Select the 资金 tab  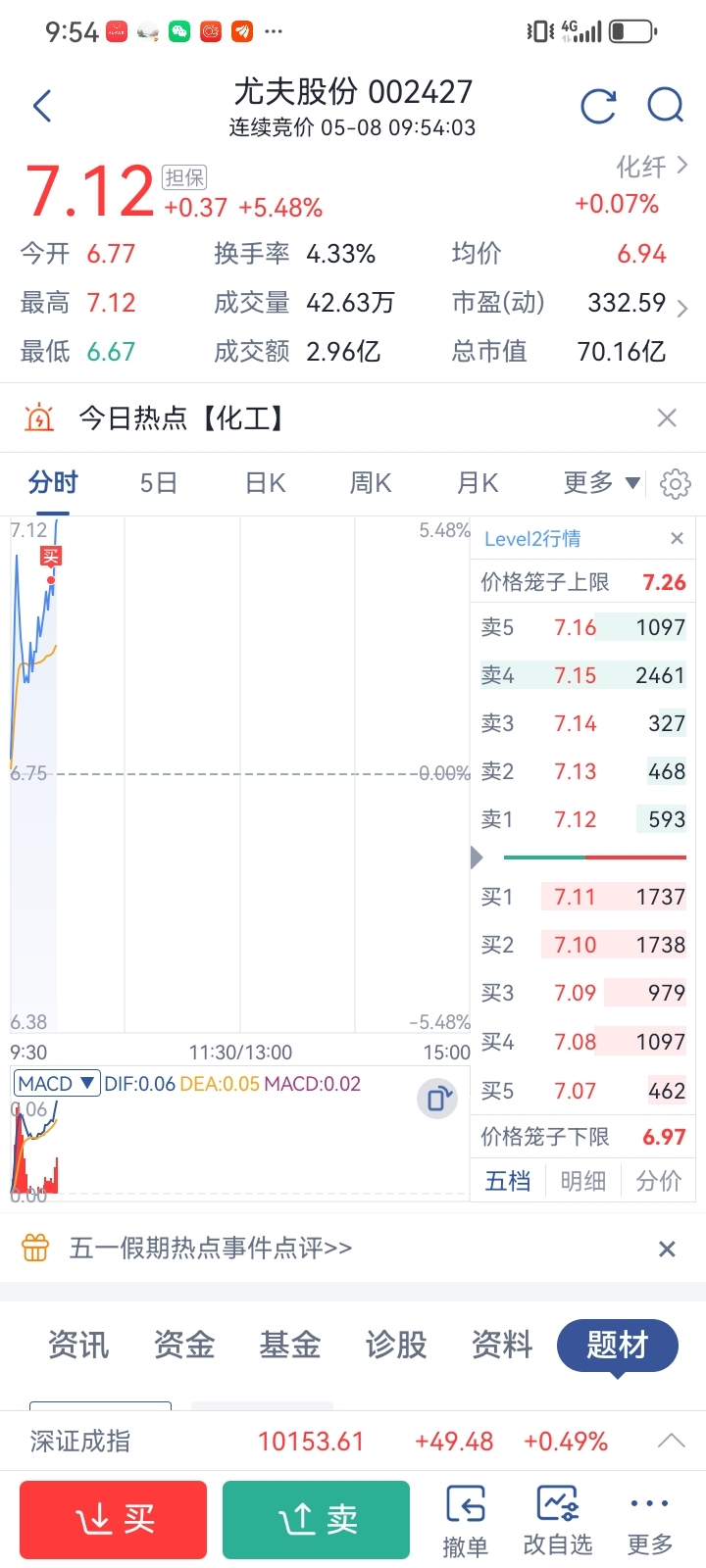click(x=184, y=1345)
